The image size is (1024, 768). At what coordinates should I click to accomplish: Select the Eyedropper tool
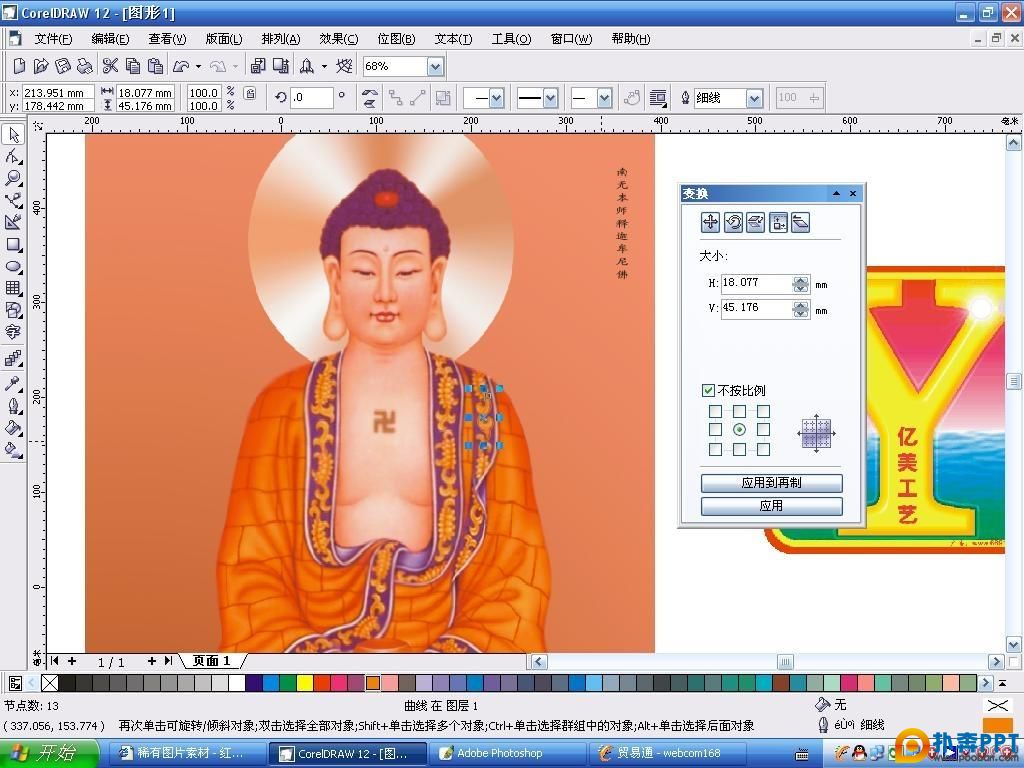click(x=13, y=384)
